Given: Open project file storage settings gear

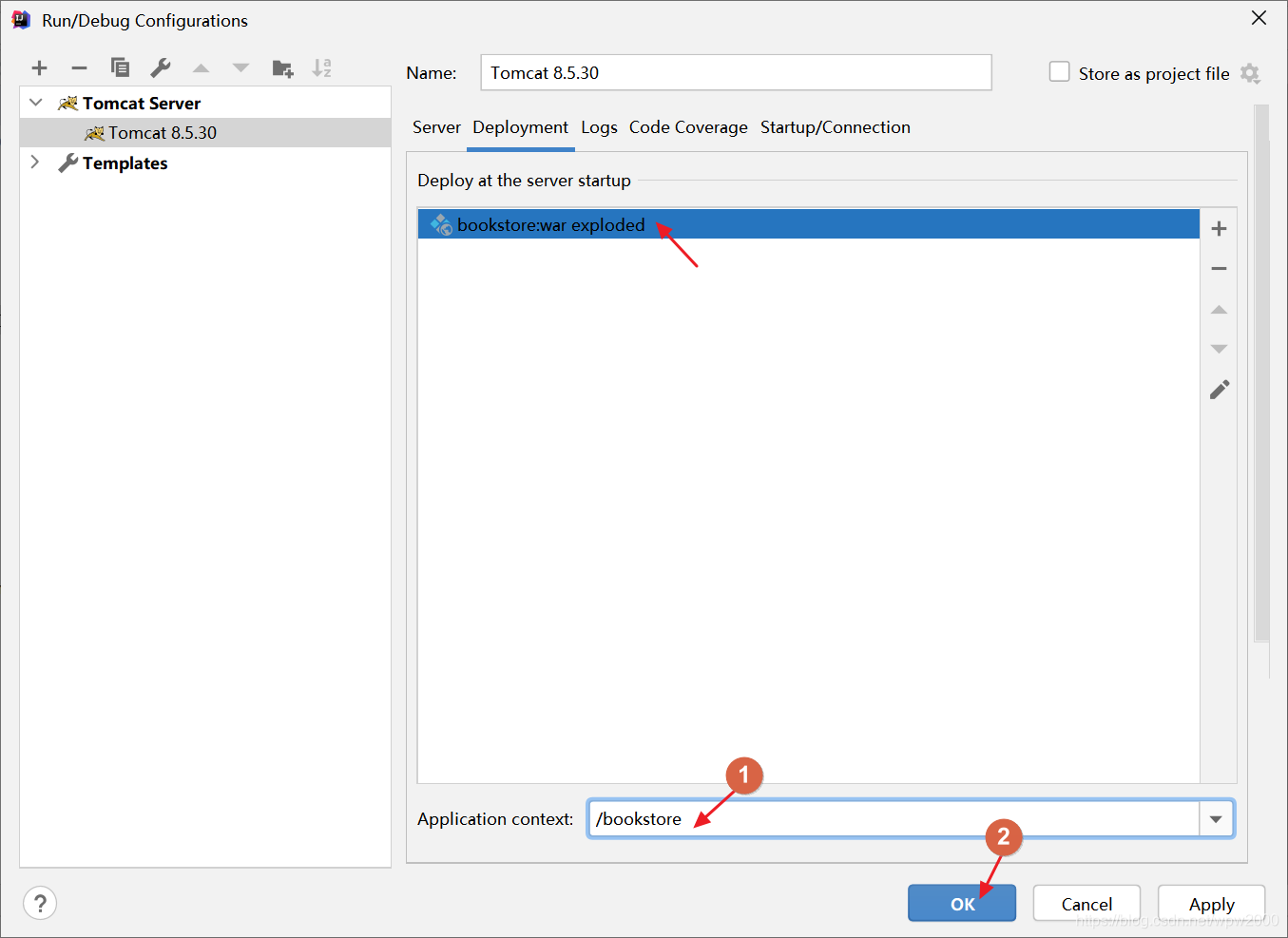Looking at the screenshot, I should coord(1250,73).
